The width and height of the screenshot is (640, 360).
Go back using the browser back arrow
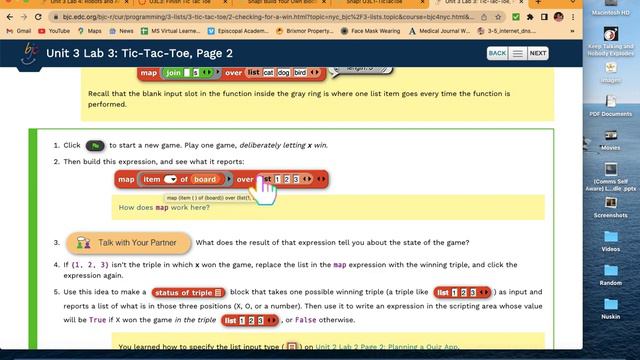[10, 17]
